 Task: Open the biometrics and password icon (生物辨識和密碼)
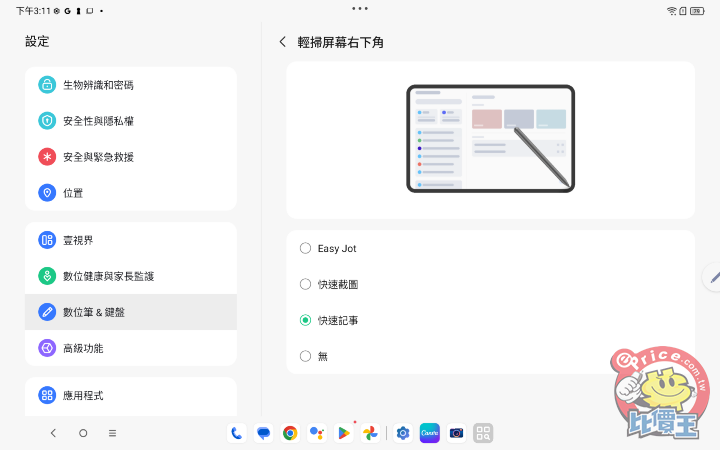pos(47,84)
